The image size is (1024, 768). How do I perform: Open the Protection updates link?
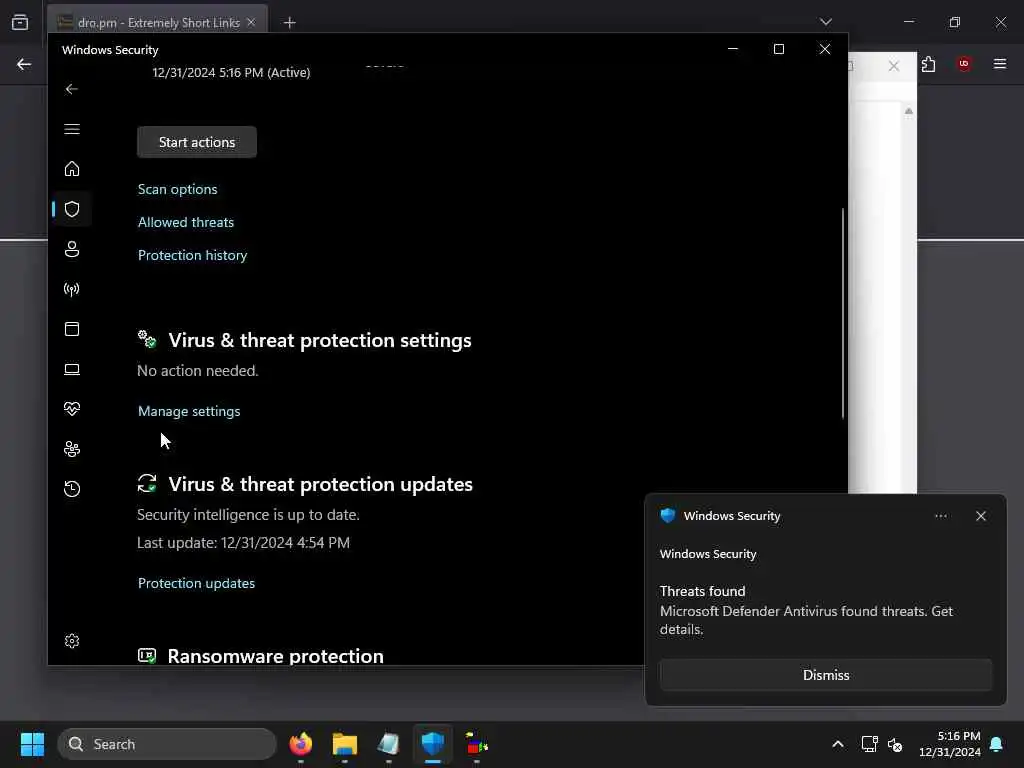(x=196, y=583)
